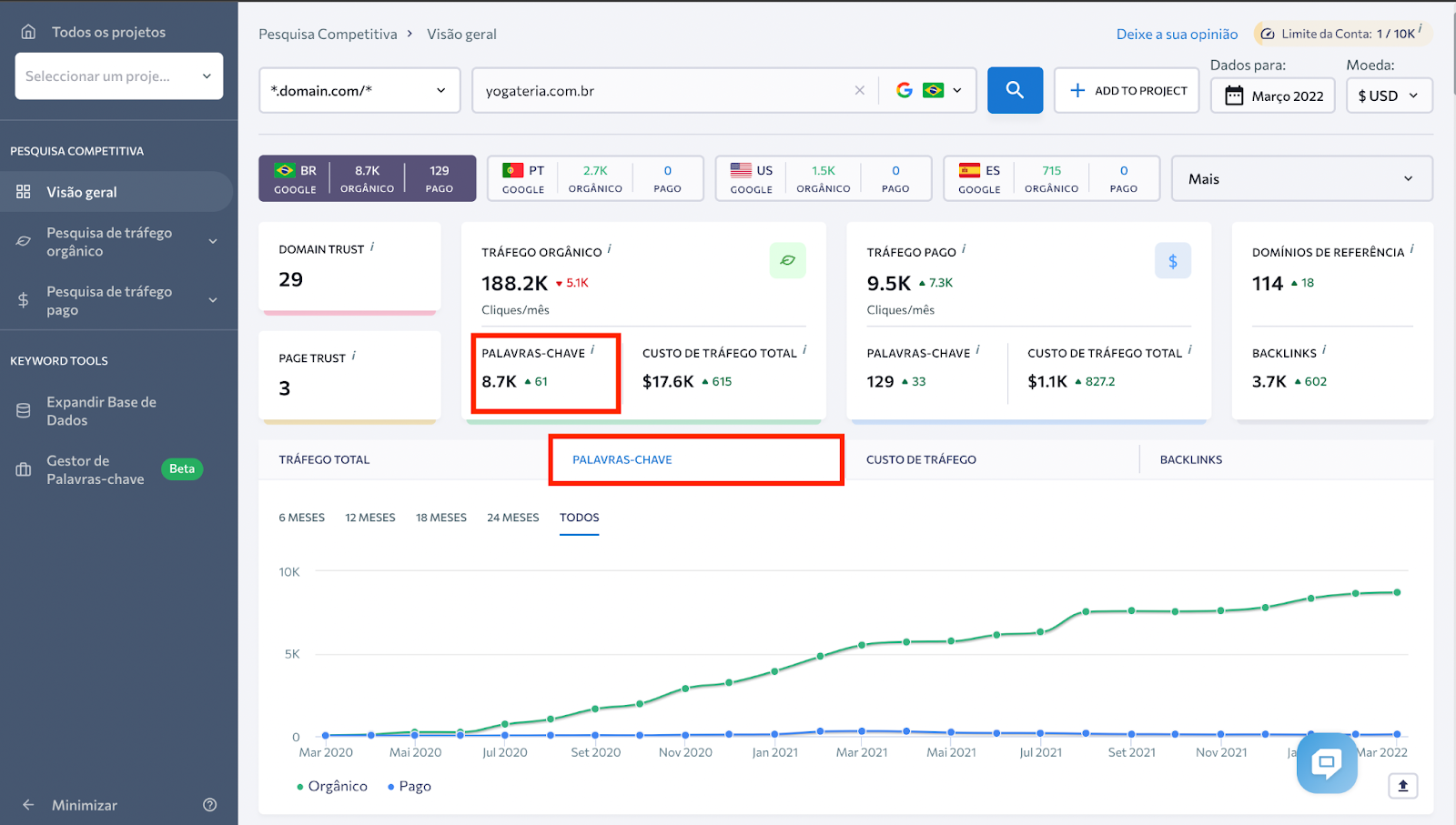Select the ES Google region card
Viewport: 1456px width, 825px height.
click(1051, 178)
